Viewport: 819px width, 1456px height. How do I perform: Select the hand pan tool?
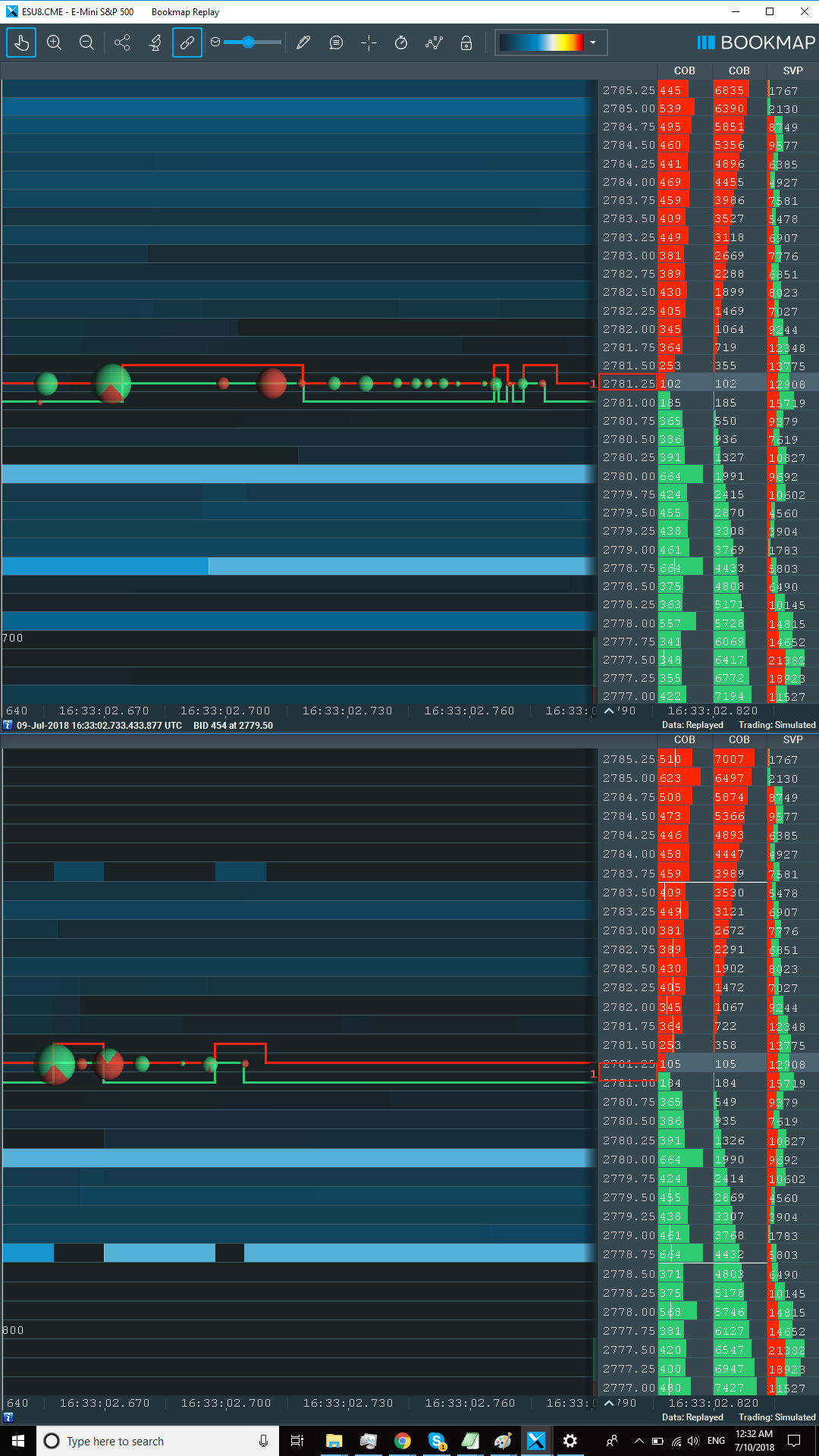point(21,42)
